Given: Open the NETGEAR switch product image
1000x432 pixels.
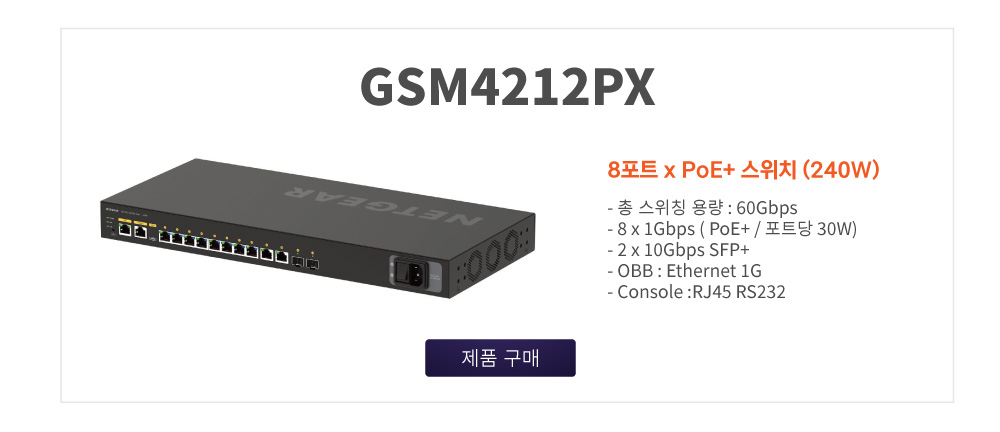Looking at the screenshot, I should pos(316,228).
